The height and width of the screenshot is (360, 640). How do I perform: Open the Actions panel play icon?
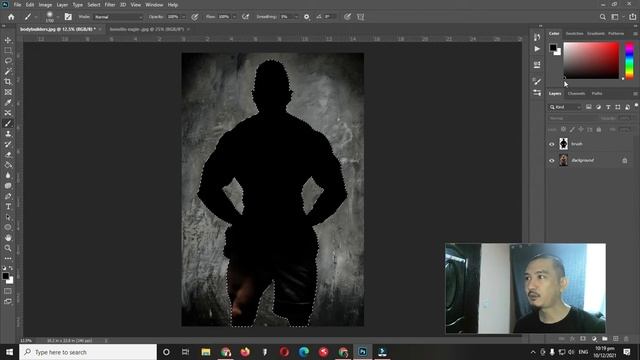(x=537, y=49)
